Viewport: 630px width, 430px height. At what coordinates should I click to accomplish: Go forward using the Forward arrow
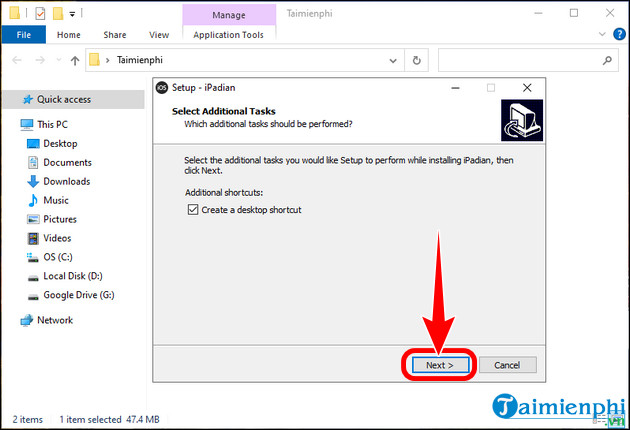coord(40,60)
